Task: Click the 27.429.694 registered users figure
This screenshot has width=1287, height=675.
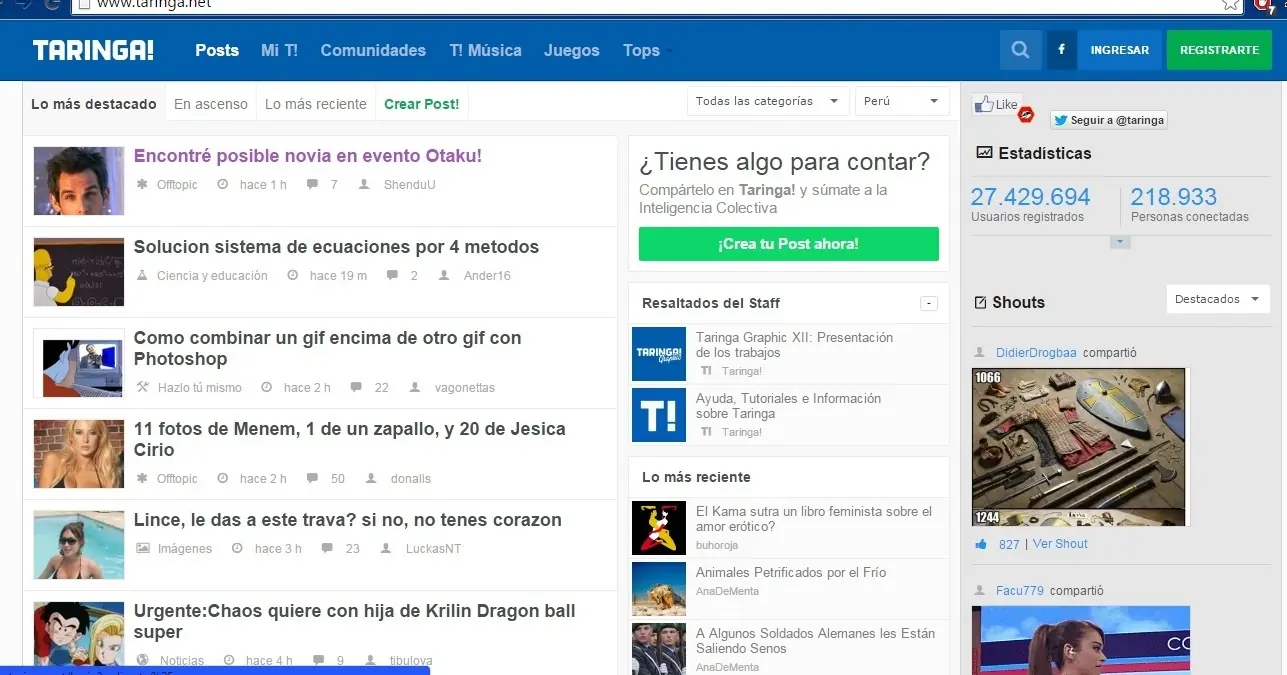Action: [x=1030, y=197]
